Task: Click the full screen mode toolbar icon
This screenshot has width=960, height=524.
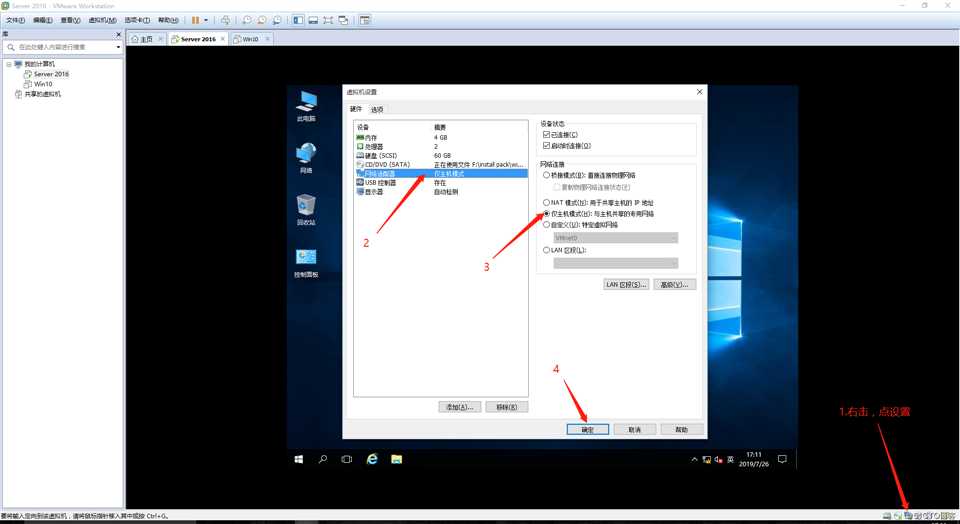Action: click(328, 20)
